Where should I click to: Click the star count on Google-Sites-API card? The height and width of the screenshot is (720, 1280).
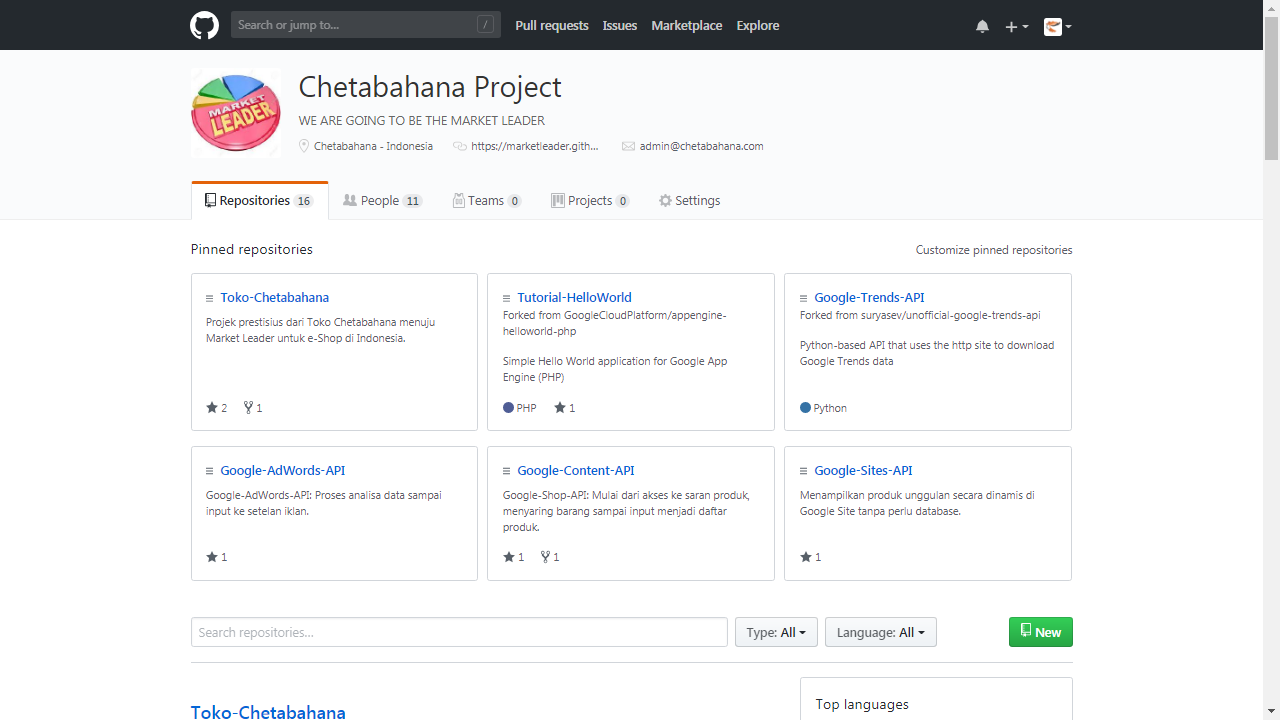[x=811, y=557]
